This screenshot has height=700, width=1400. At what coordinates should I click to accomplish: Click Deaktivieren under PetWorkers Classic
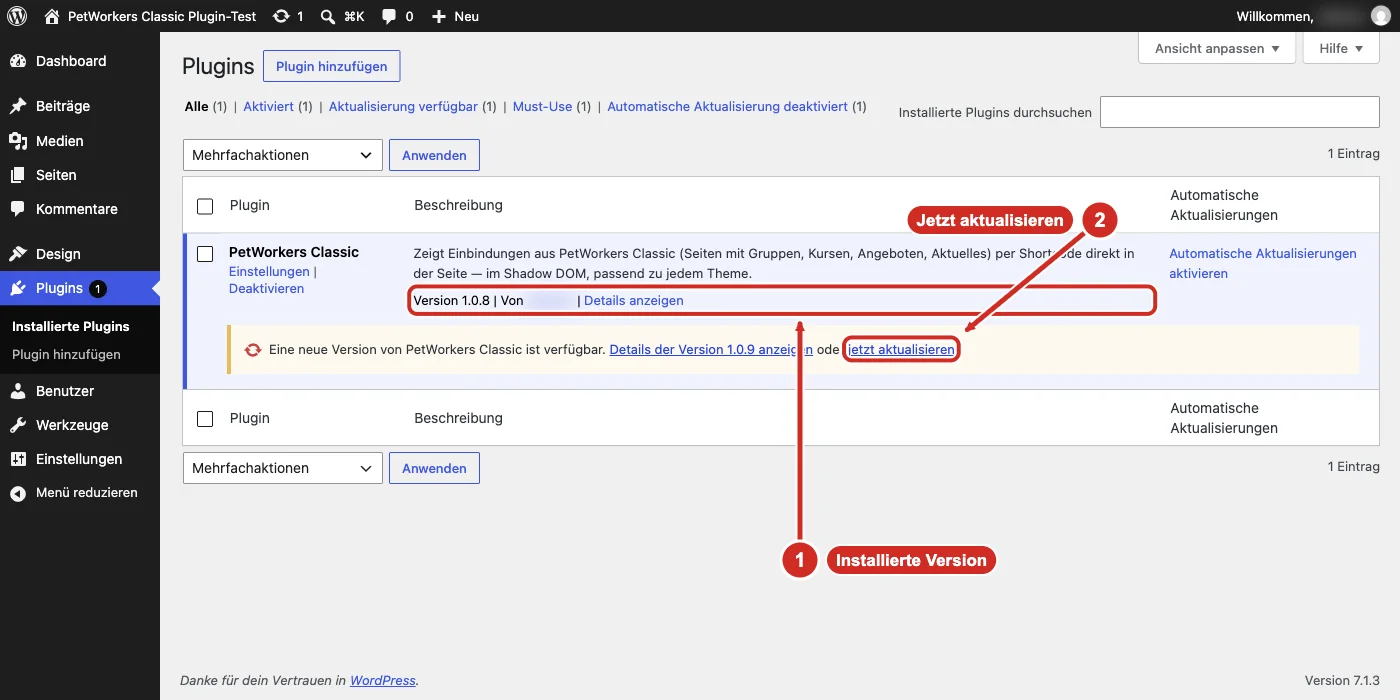pyautogui.click(x=267, y=288)
